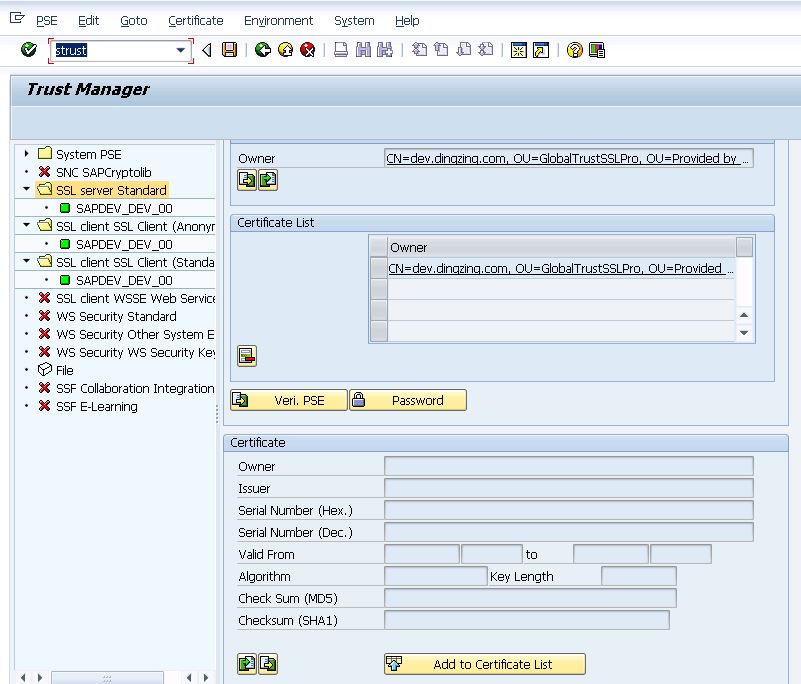Select SNC SAPCryptolib in the tree
This screenshot has height=684, width=801.
click(103, 172)
